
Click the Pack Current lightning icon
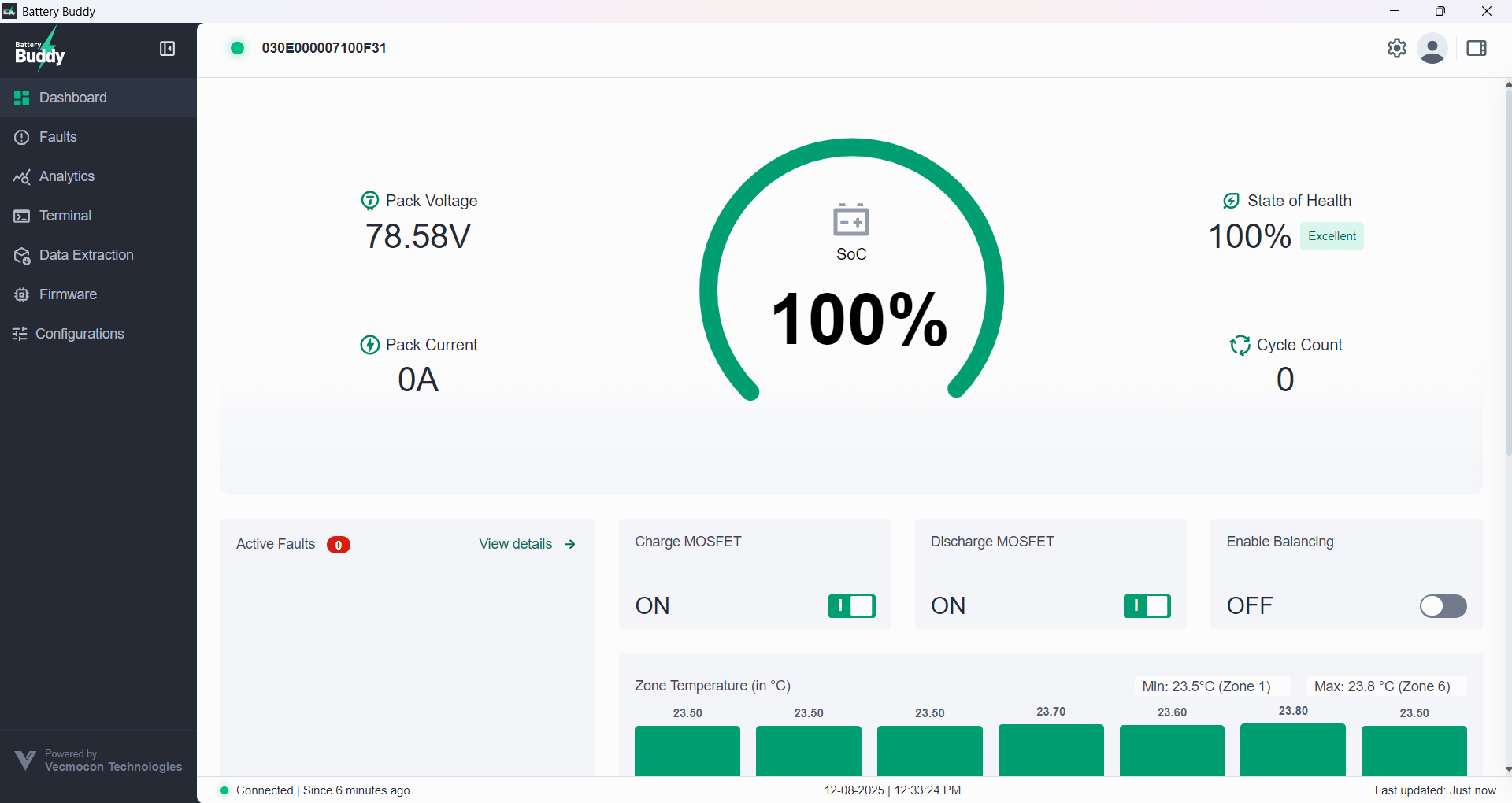[x=369, y=345]
